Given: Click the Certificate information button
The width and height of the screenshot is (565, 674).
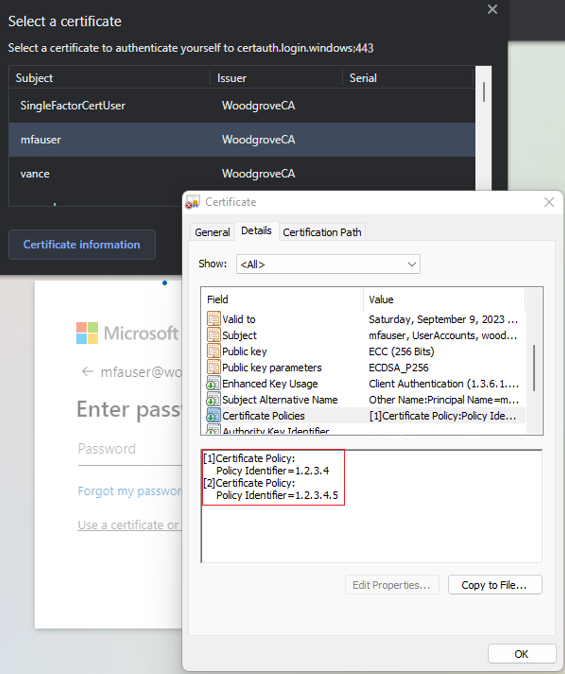Looking at the screenshot, I should pos(82,245).
